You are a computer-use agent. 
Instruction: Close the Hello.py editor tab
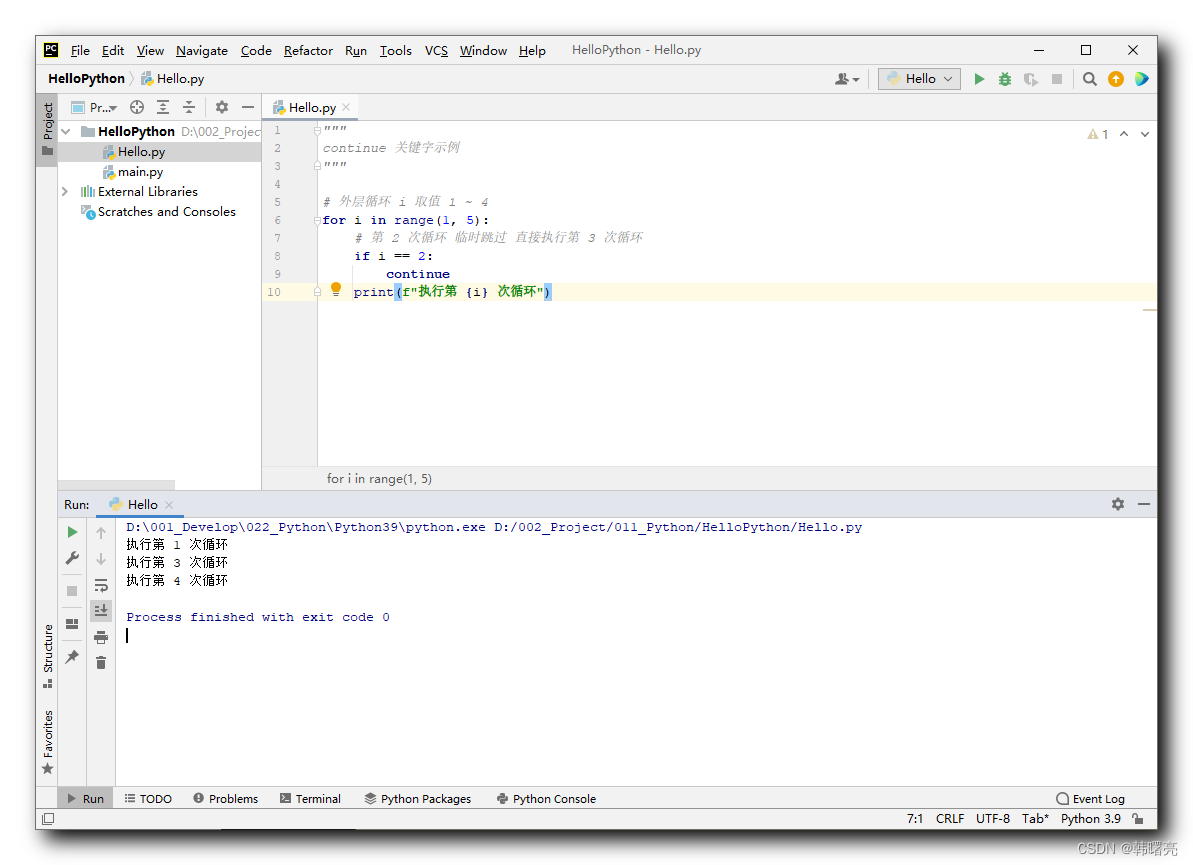tap(346, 107)
